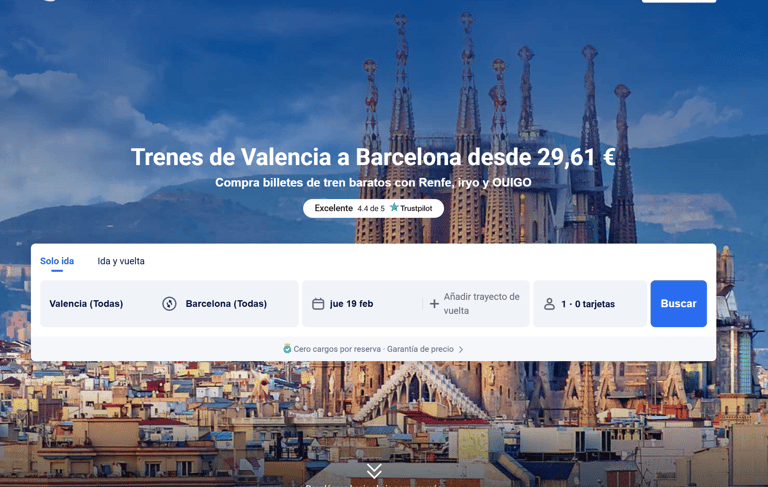Click the Trenes de Valencia a Barcelona headline
The image size is (768, 487).
[x=373, y=157]
